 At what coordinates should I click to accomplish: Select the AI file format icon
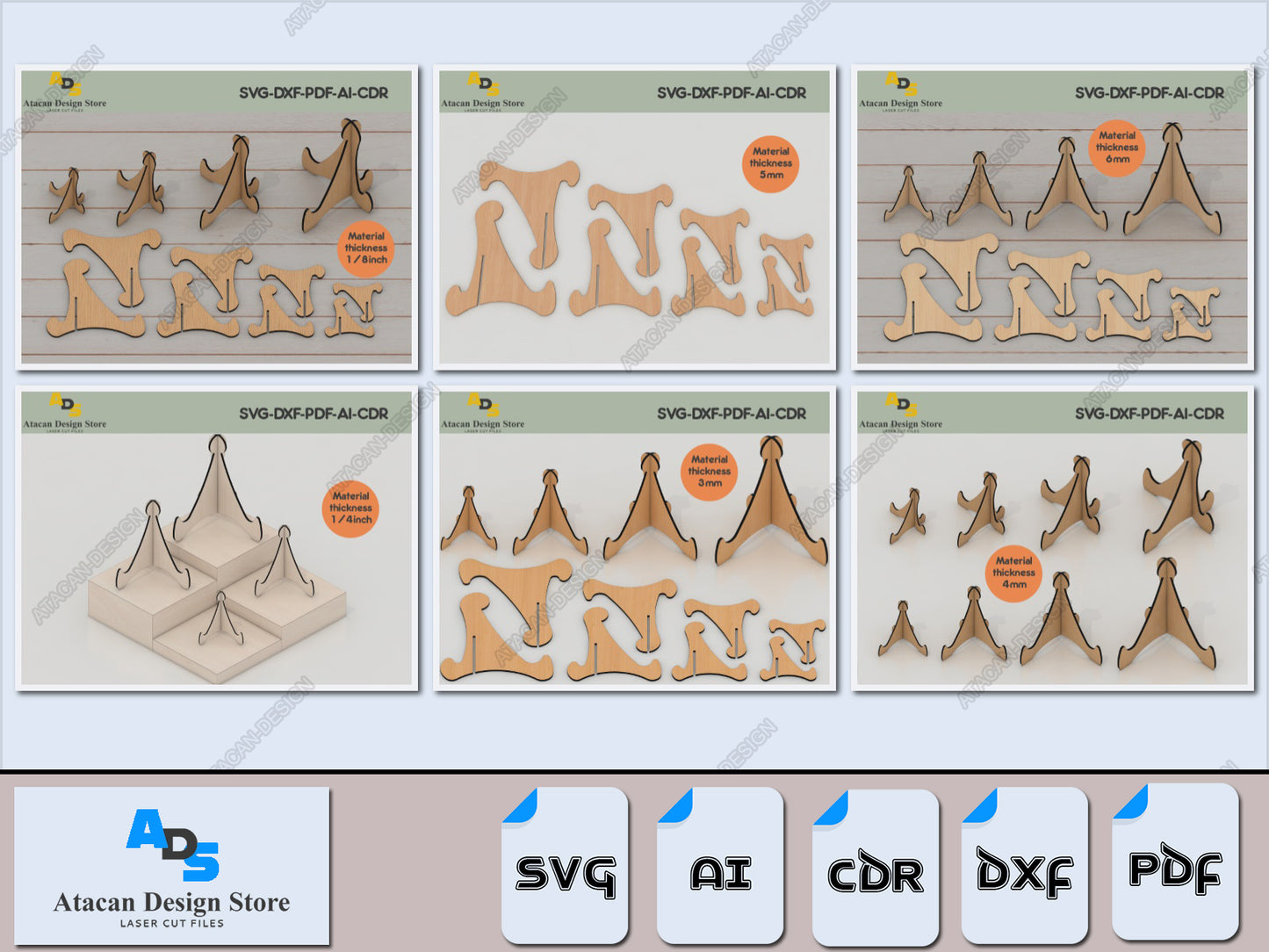coord(720,865)
